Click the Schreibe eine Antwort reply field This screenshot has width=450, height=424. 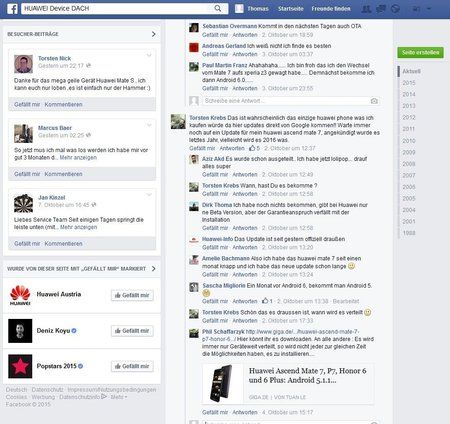[x=286, y=101]
